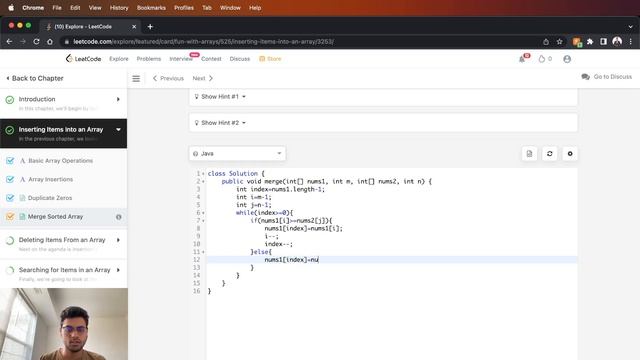
Task: Open the Chrome app menu
Action: point(33,8)
